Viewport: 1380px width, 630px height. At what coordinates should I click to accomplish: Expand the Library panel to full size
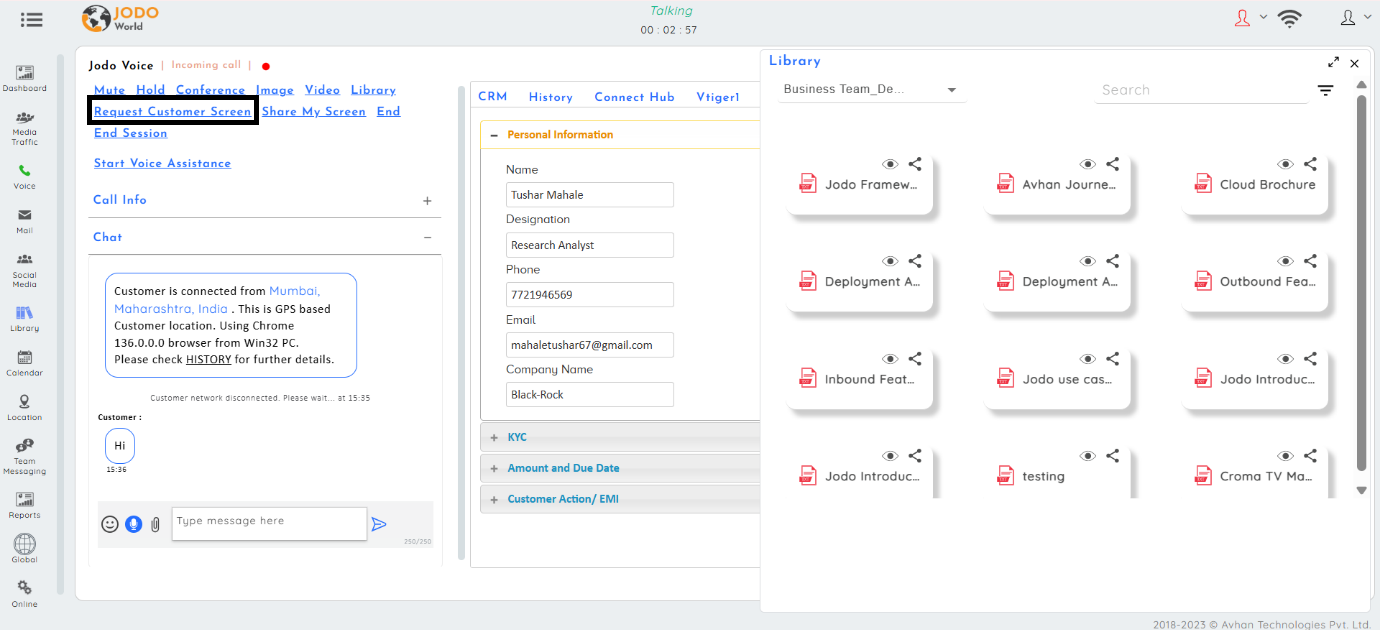(x=1333, y=63)
